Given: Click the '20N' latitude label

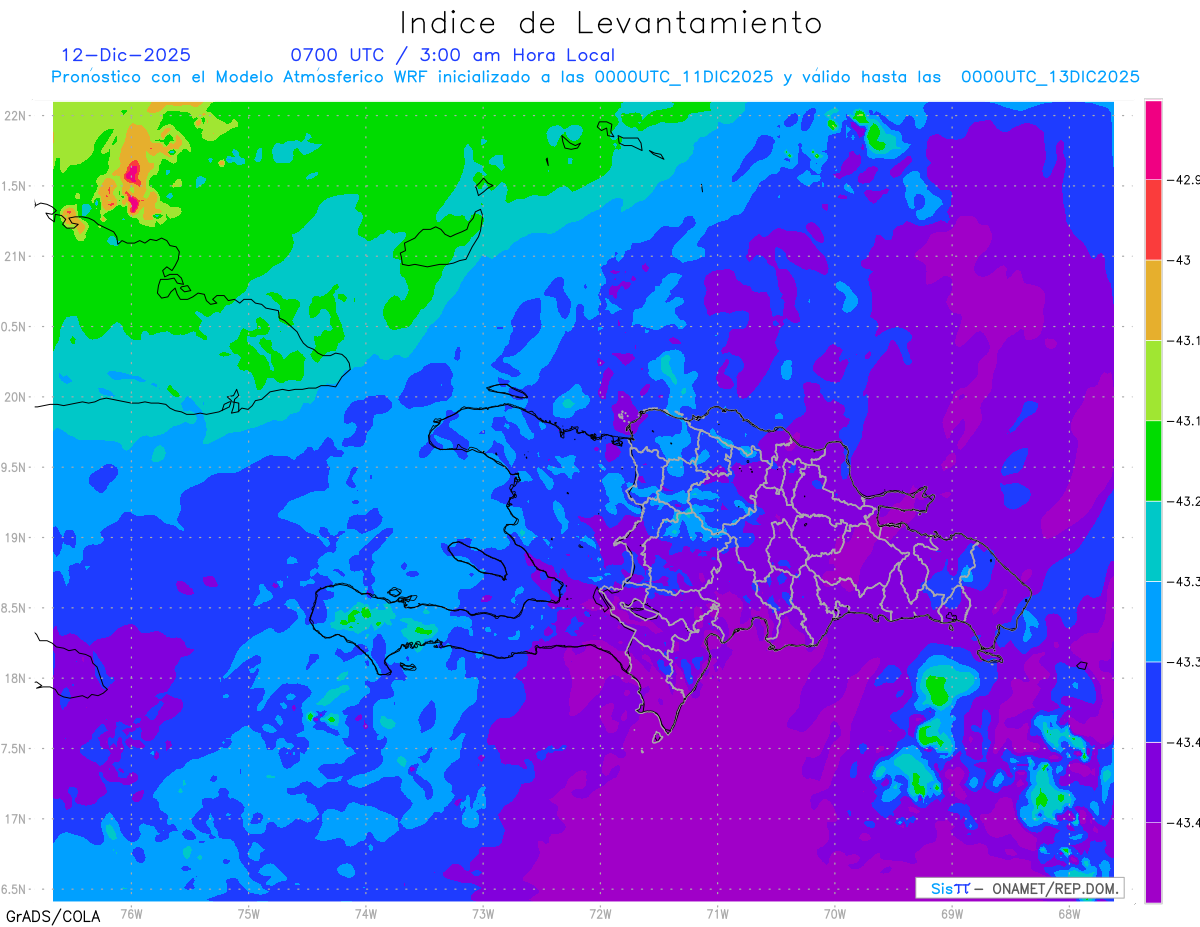Looking at the screenshot, I should click(x=15, y=397).
